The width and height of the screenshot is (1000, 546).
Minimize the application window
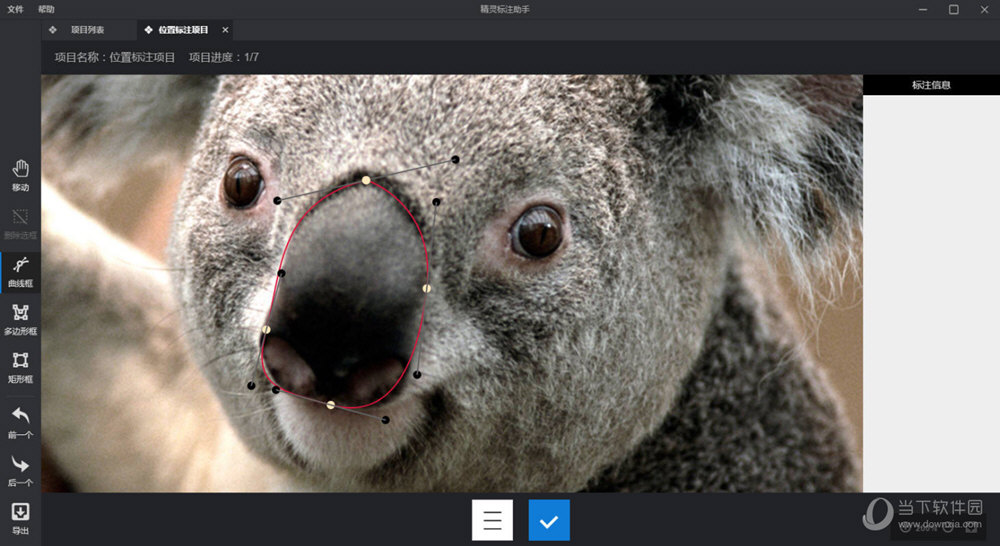(x=923, y=10)
